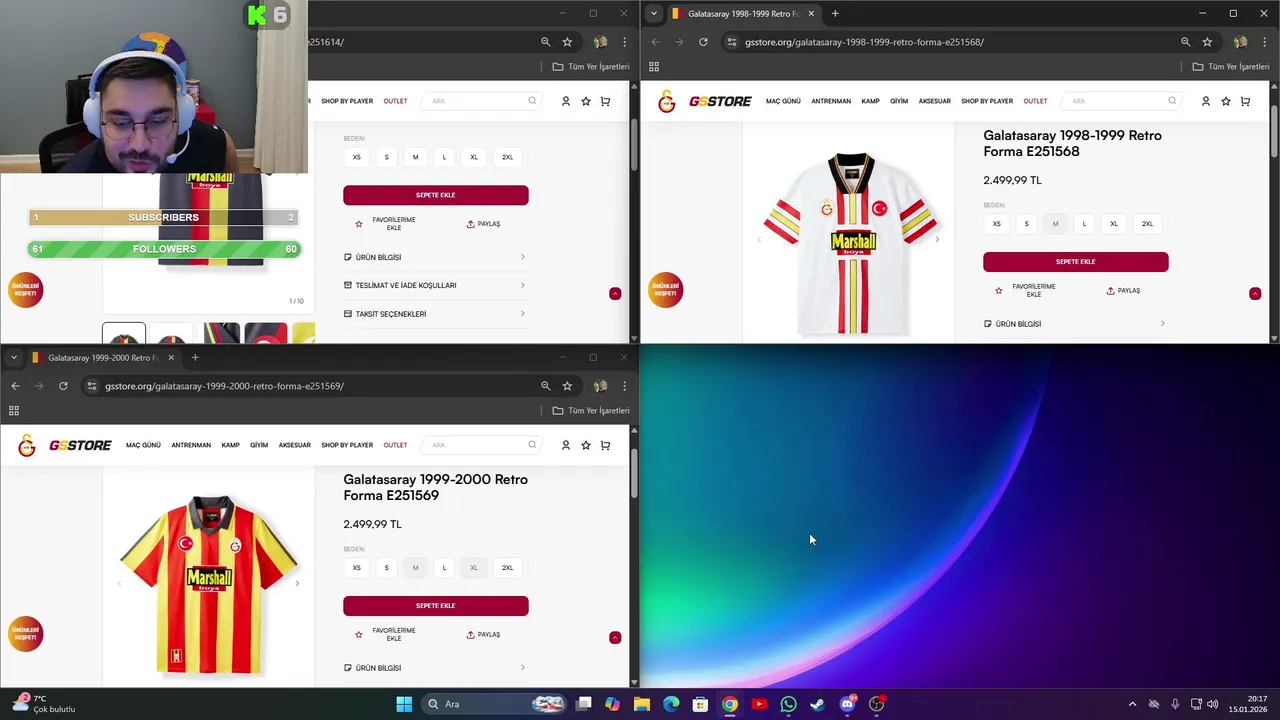Open YouTube app from the taskbar

pyautogui.click(x=759, y=704)
